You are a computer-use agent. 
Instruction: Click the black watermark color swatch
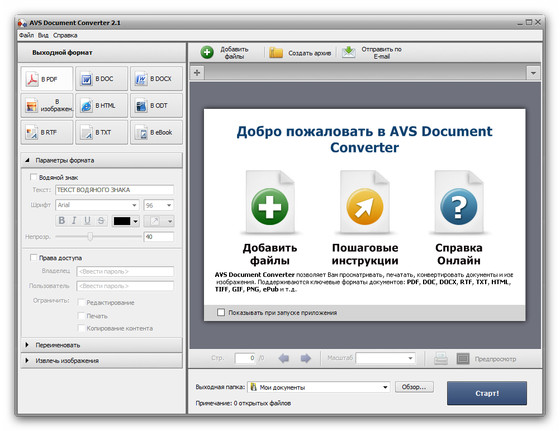tap(122, 221)
